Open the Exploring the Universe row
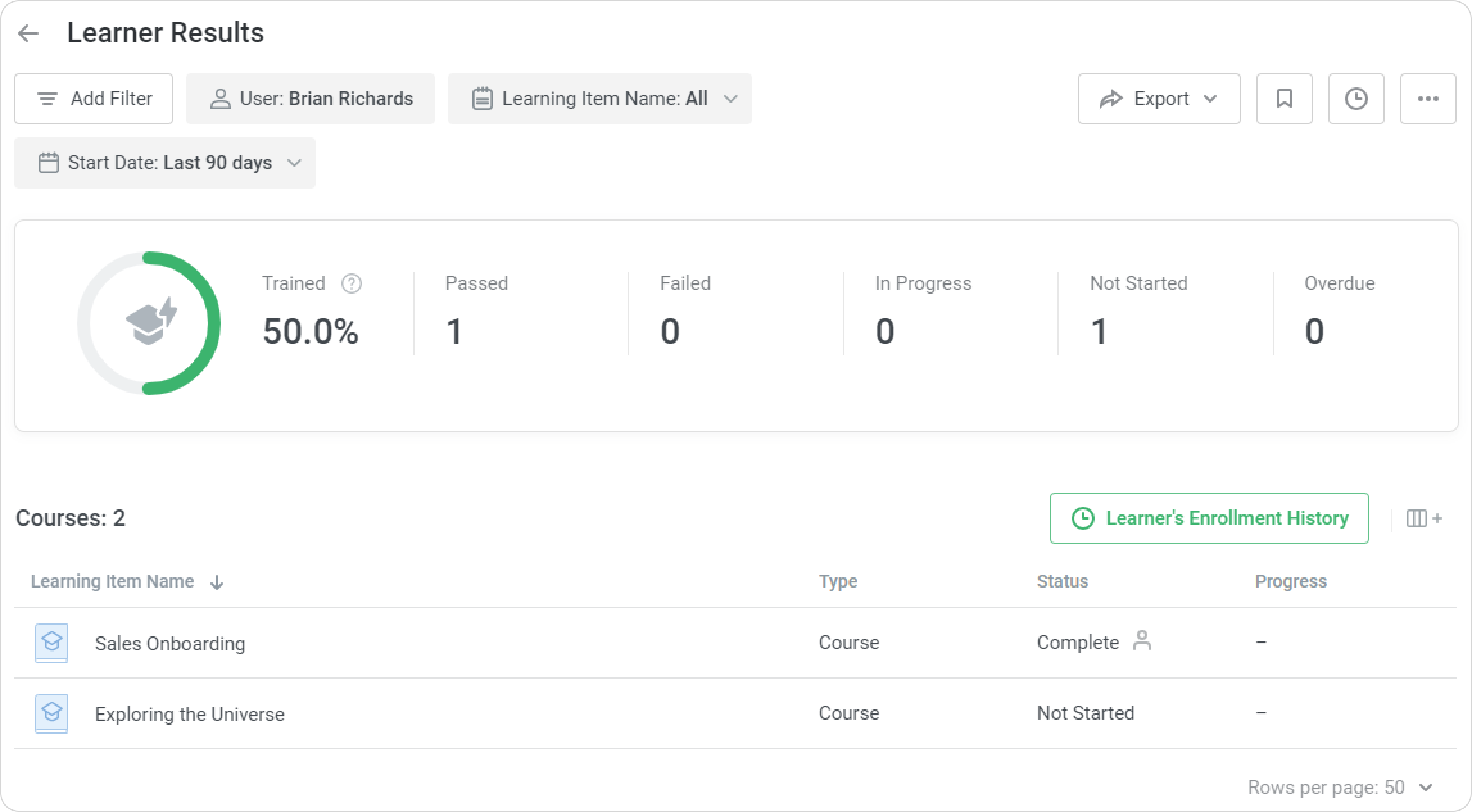 pyautogui.click(x=189, y=714)
